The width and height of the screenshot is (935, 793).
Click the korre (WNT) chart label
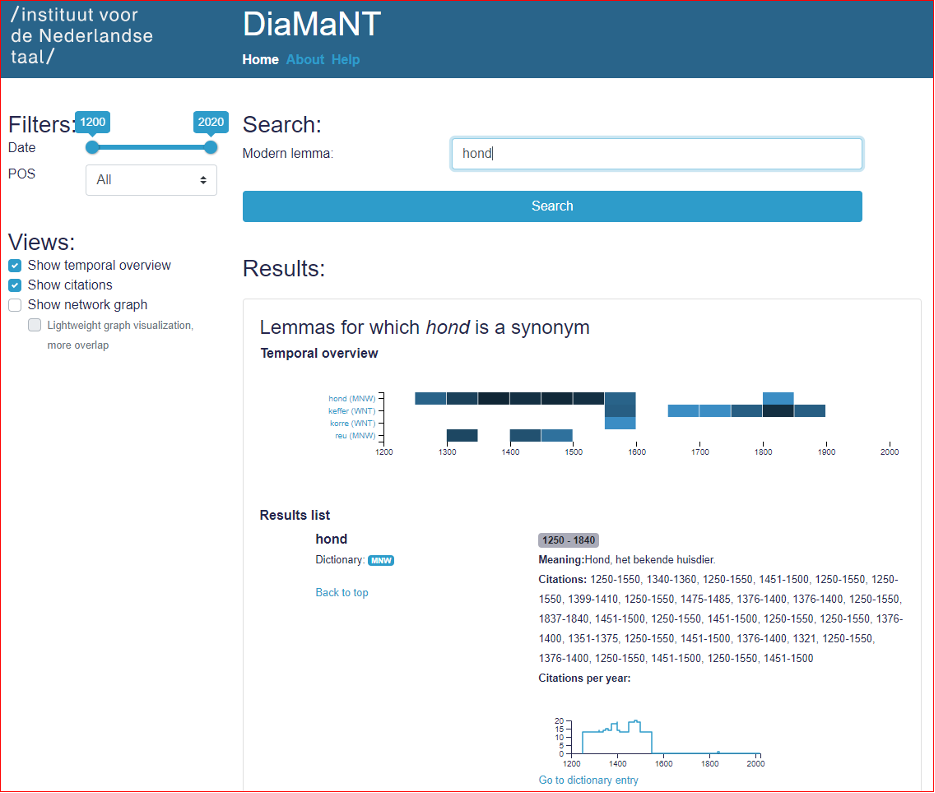352,423
